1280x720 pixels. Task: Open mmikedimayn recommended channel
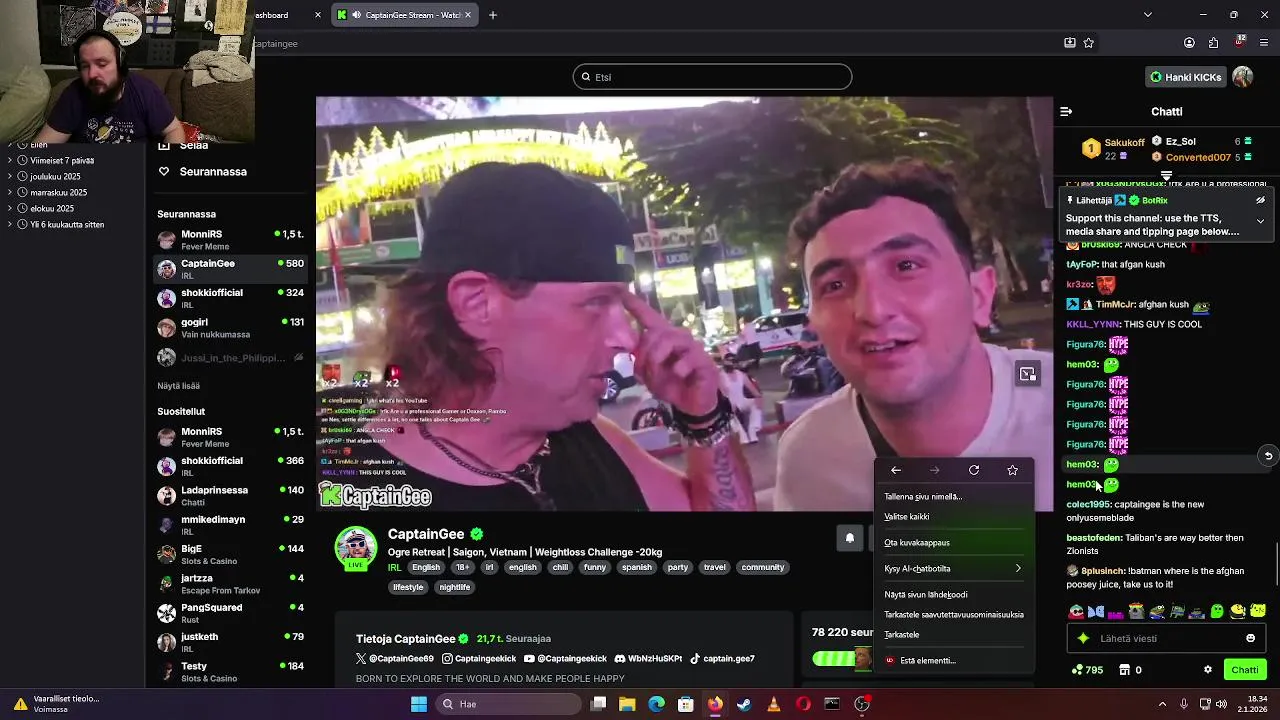pos(230,525)
